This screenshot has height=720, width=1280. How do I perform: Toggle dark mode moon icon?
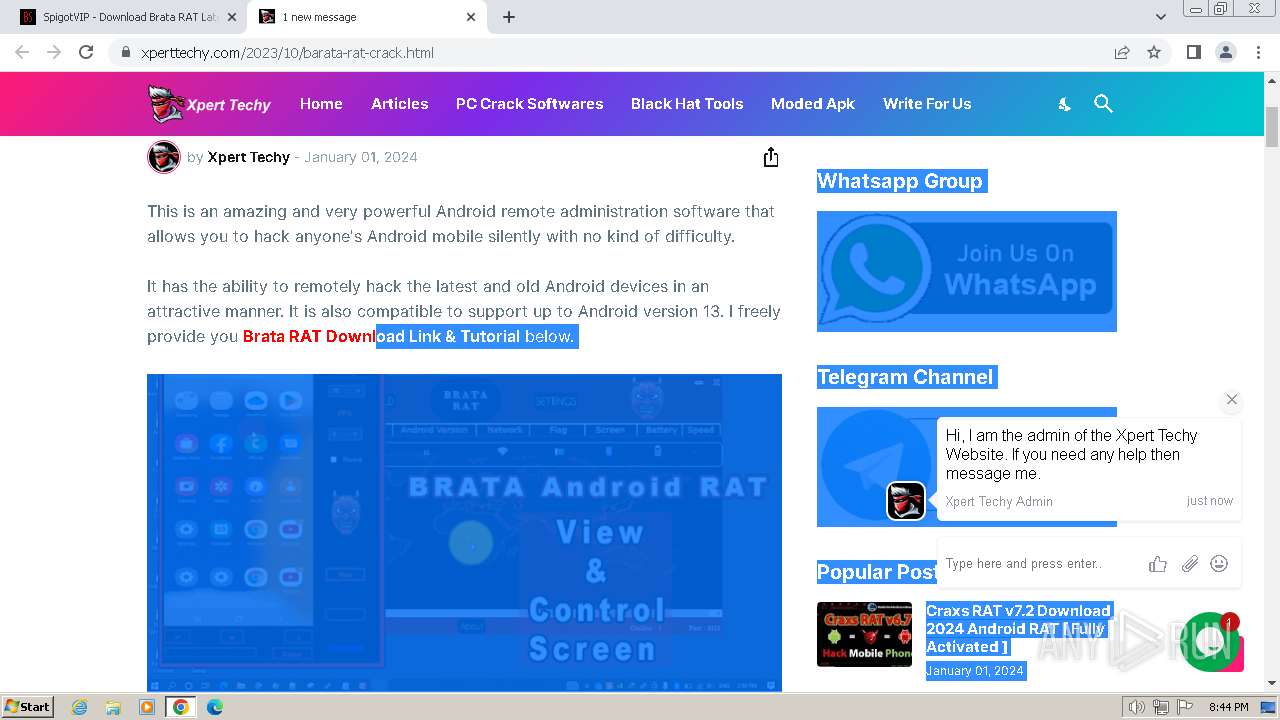pos(1065,104)
